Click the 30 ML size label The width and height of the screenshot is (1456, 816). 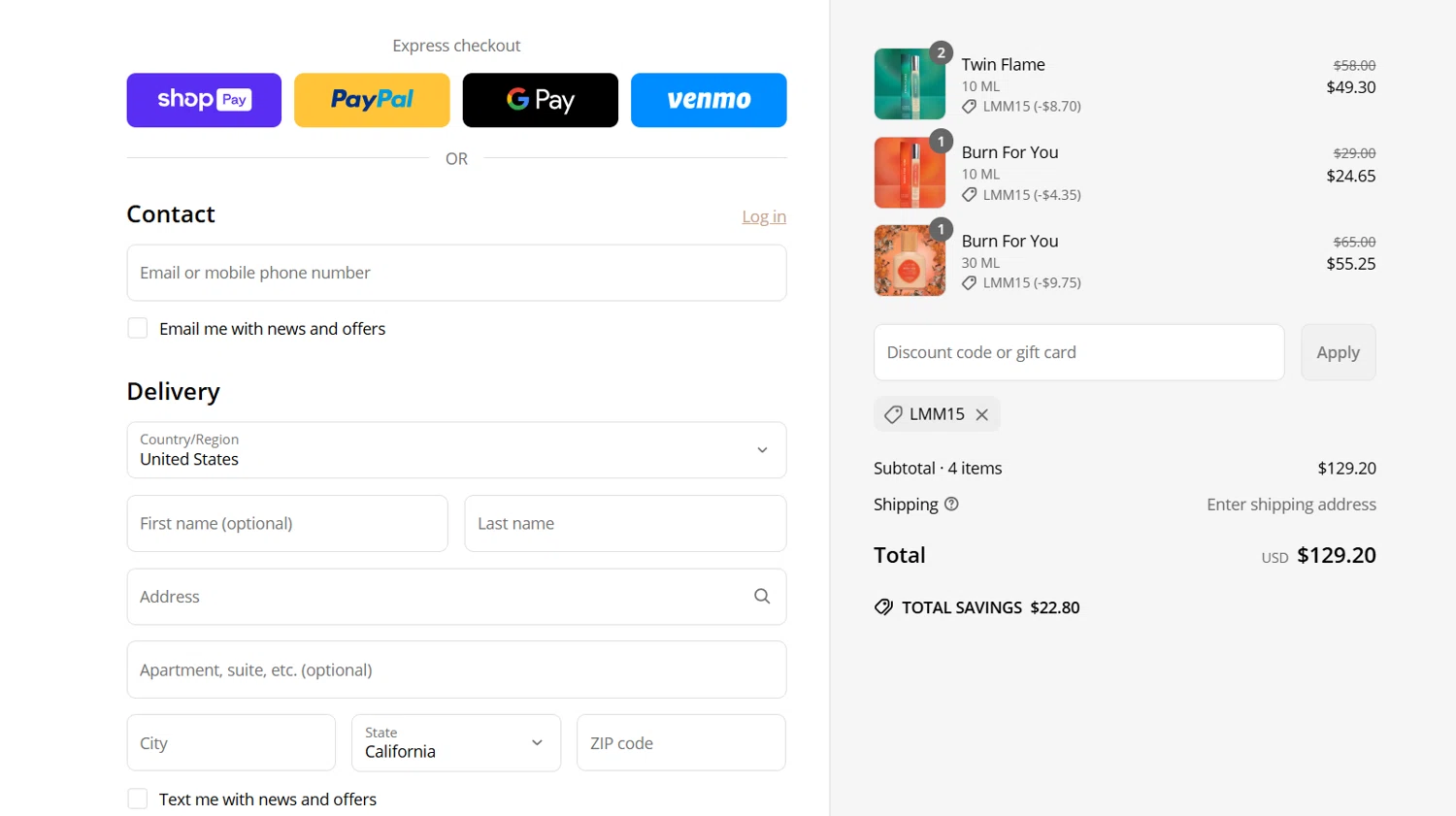point(980,263)
